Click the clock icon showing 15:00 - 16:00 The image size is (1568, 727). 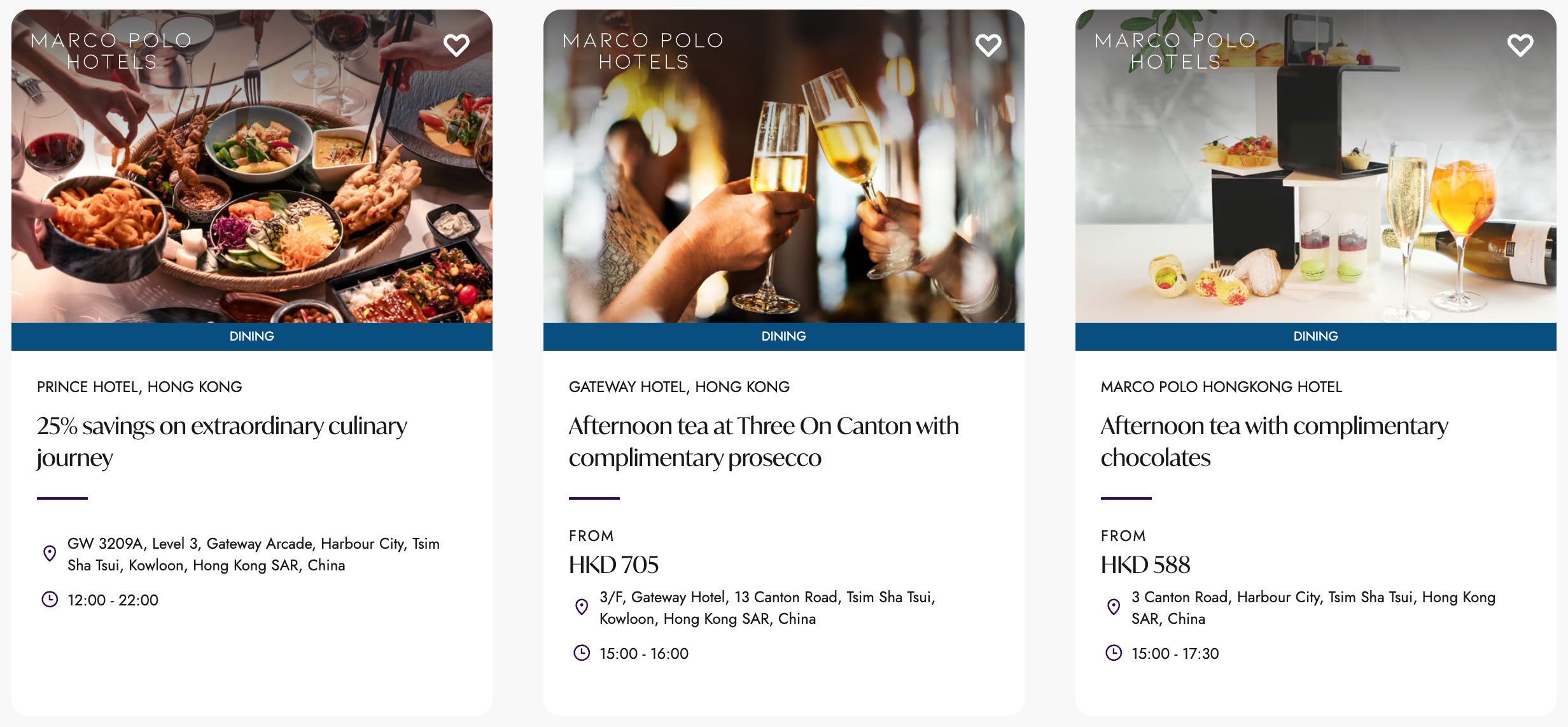coord(582,653)
